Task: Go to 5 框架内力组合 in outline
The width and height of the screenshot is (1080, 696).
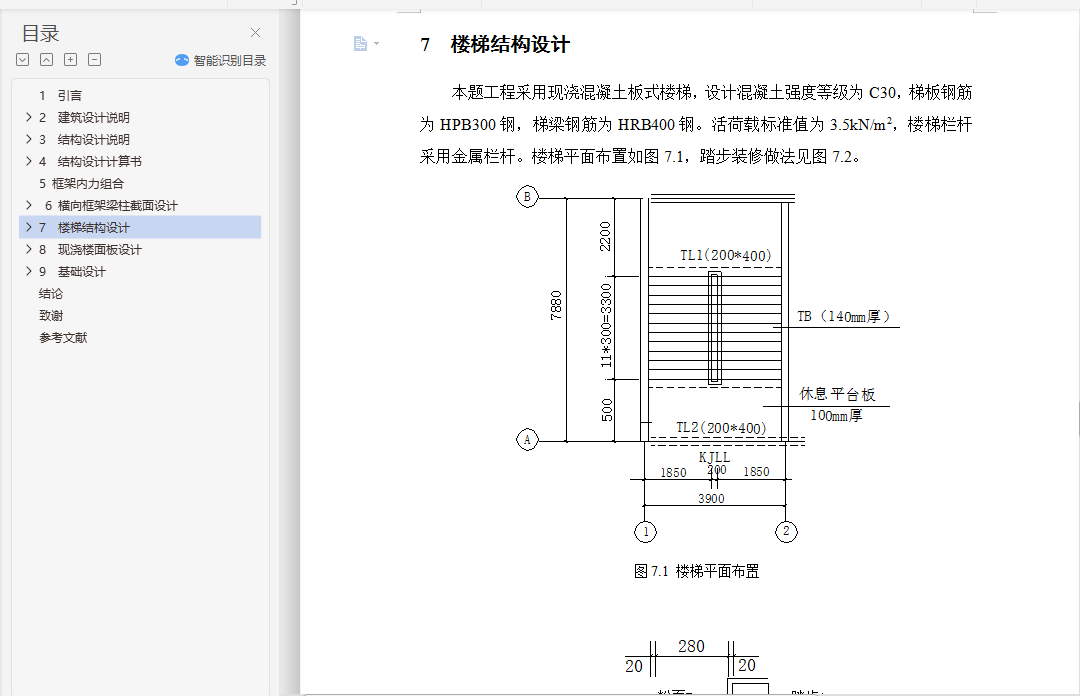Action: [x=81, y=183]
